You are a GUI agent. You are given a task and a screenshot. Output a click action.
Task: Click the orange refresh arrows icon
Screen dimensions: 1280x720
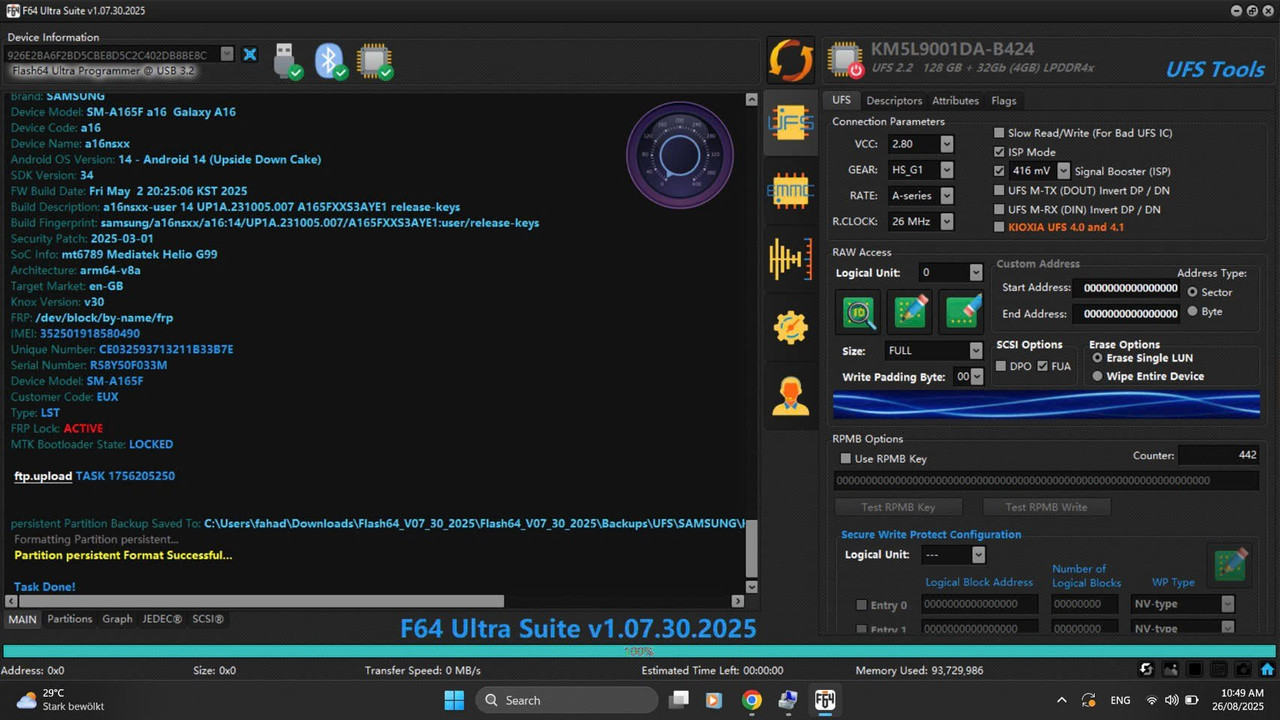(x=790, y=60)
